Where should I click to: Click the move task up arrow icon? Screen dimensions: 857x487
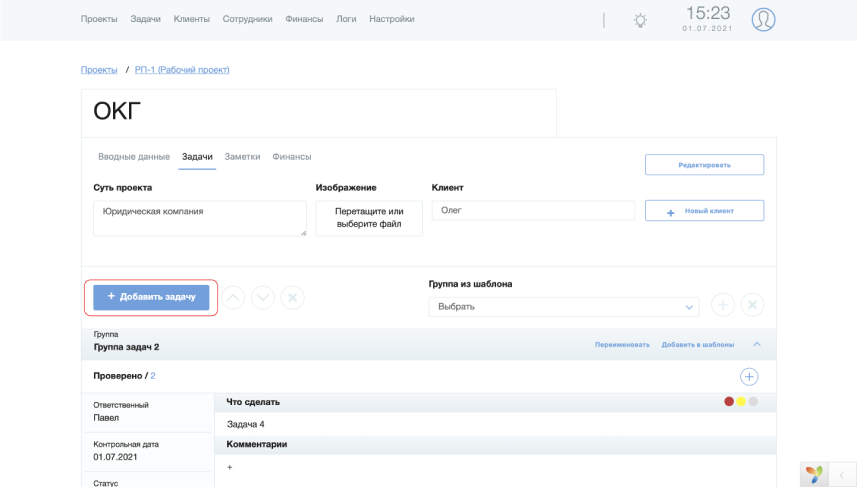tap(233, 298)
